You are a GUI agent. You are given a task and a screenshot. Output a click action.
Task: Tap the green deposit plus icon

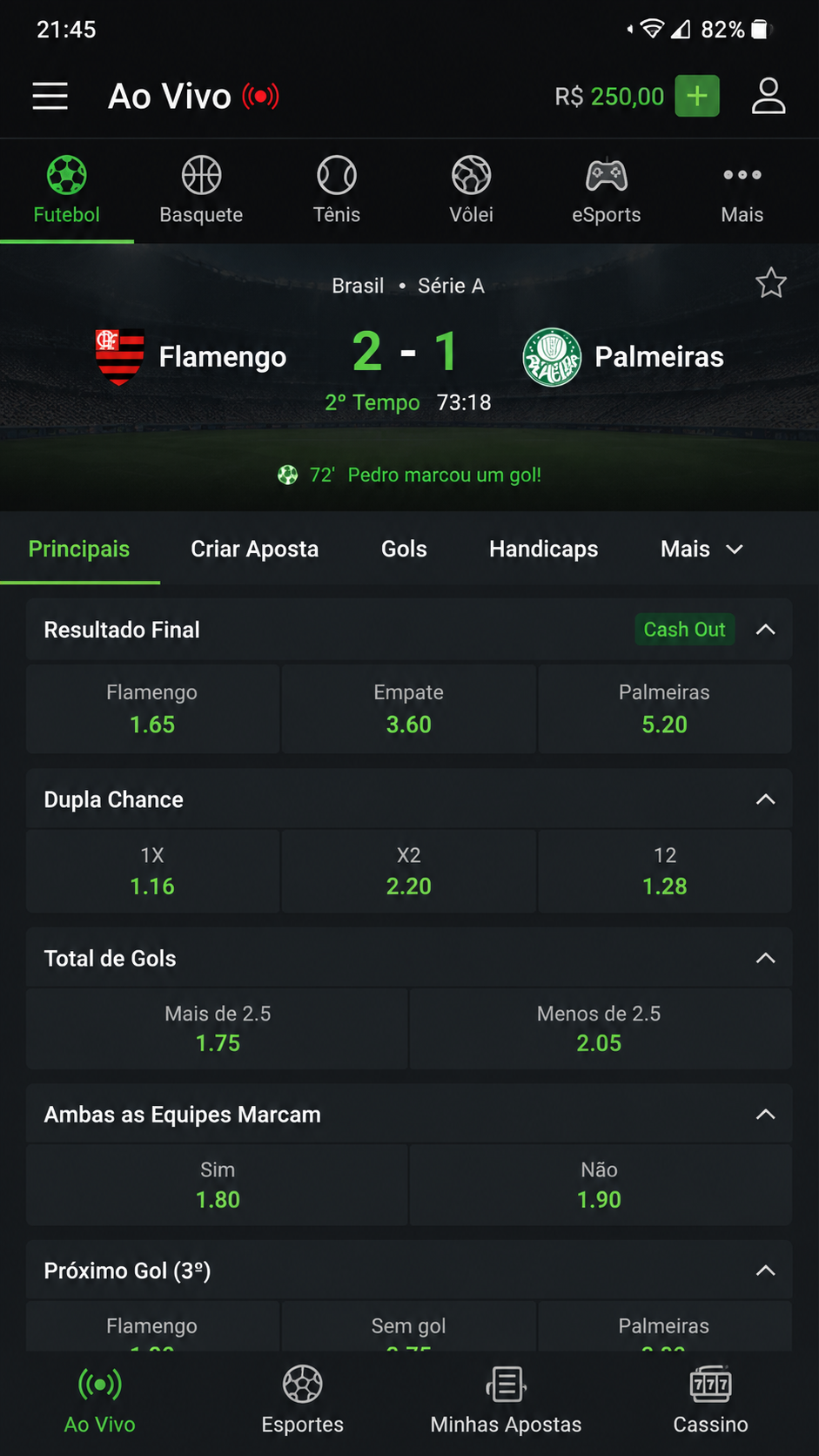point(697,96)
